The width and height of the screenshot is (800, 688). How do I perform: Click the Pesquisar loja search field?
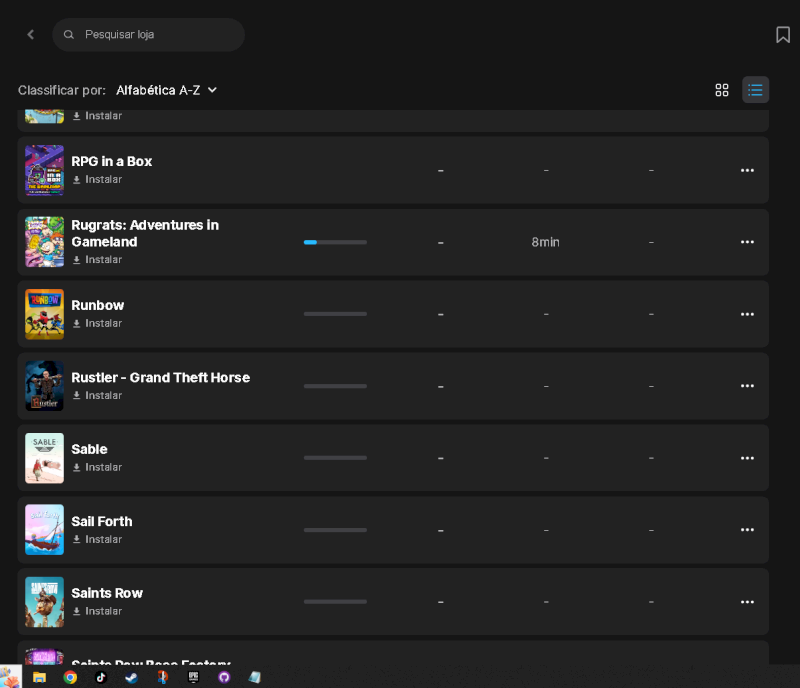tap(148, 34)
